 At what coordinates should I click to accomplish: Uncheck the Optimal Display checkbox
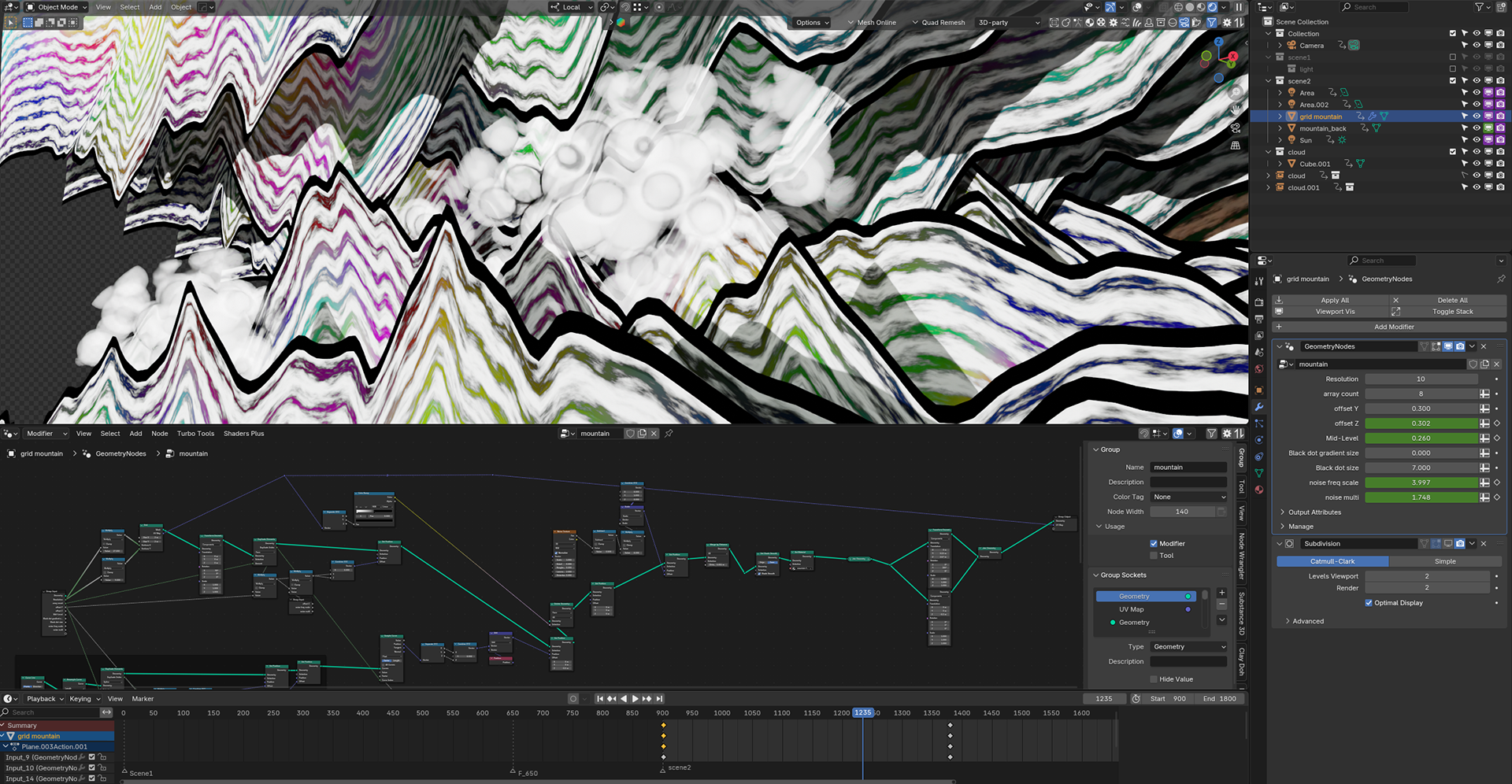click(x=1369, y=603)
